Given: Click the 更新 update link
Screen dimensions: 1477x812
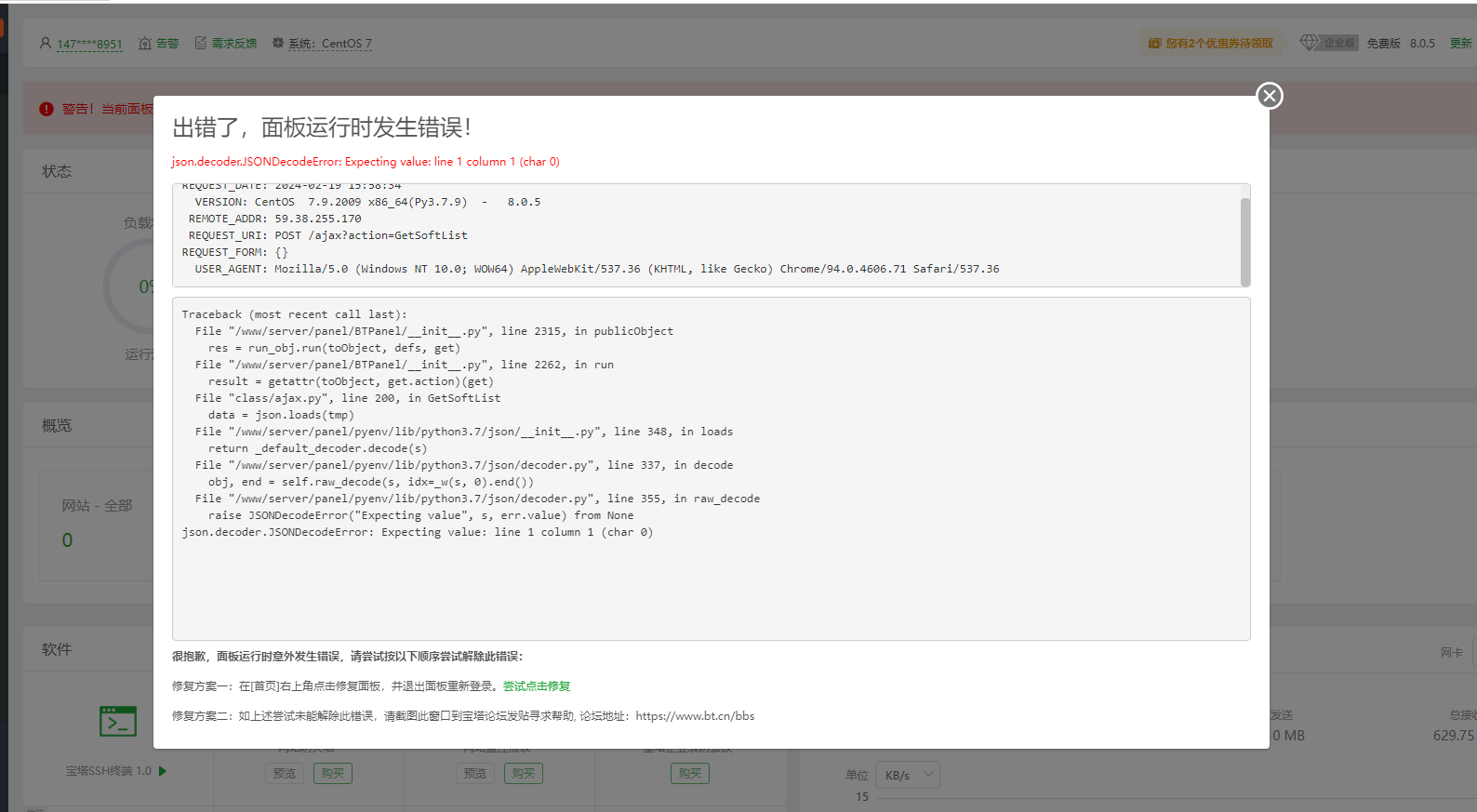Looking at the screenshot, I should coord(1461,44).
